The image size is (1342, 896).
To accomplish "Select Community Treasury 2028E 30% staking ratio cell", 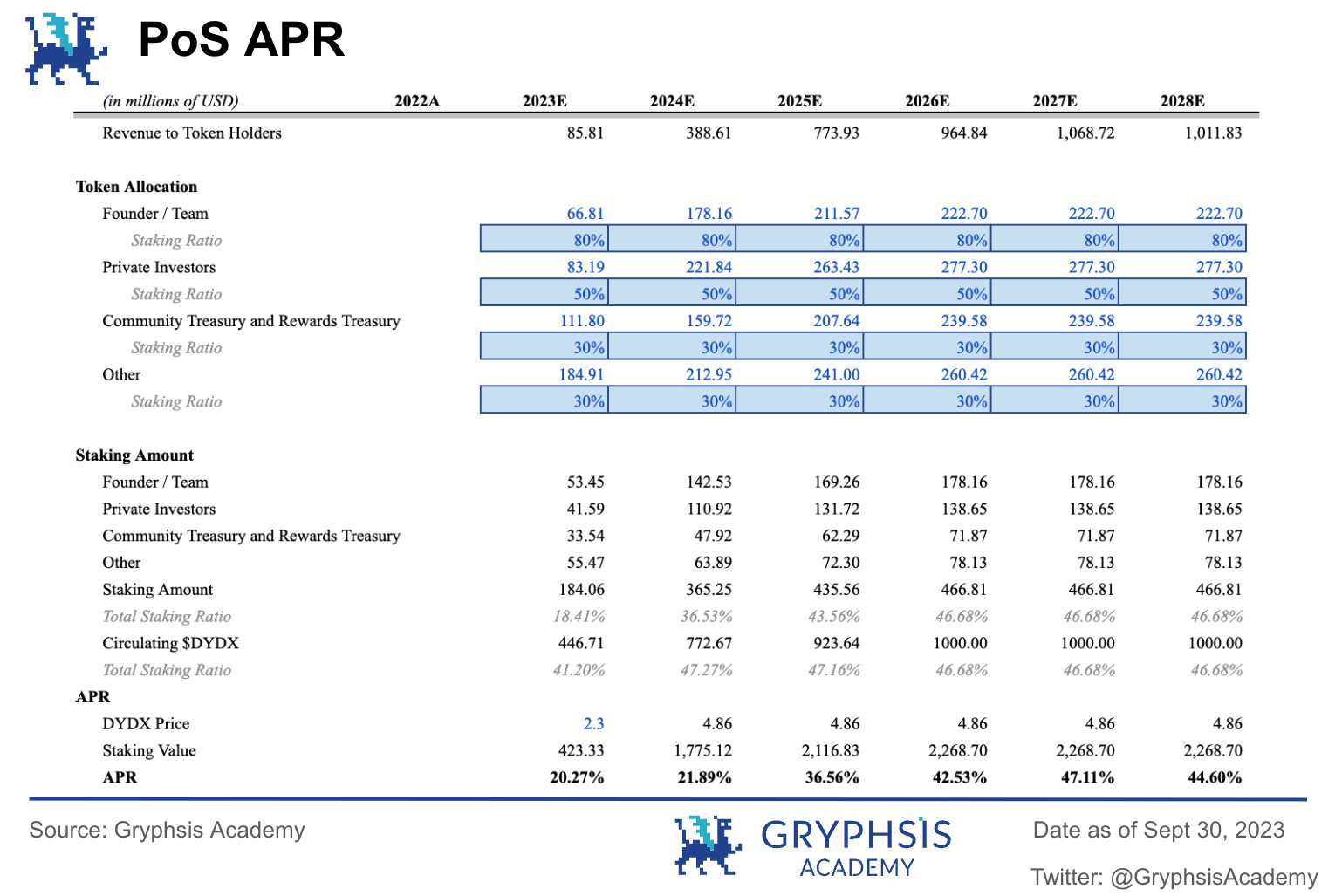I will [1182, 346].
